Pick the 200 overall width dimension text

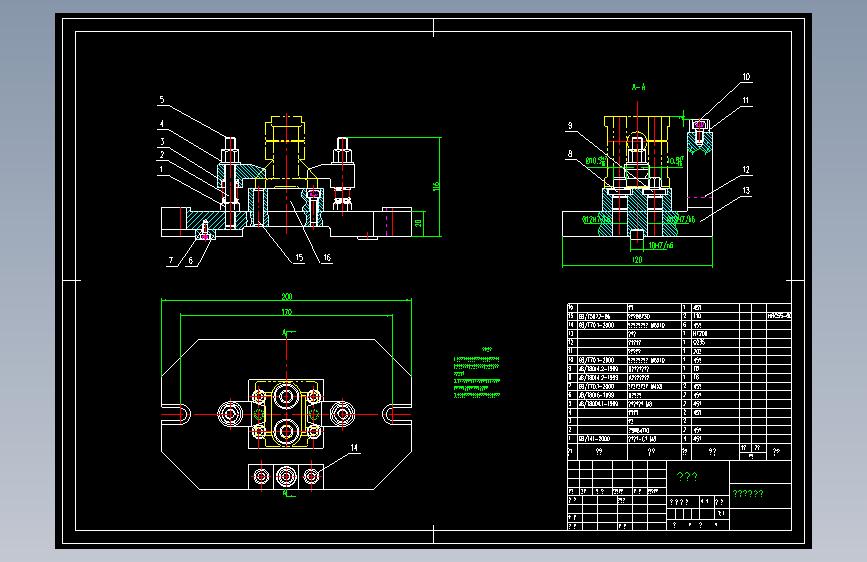[286, 296]
